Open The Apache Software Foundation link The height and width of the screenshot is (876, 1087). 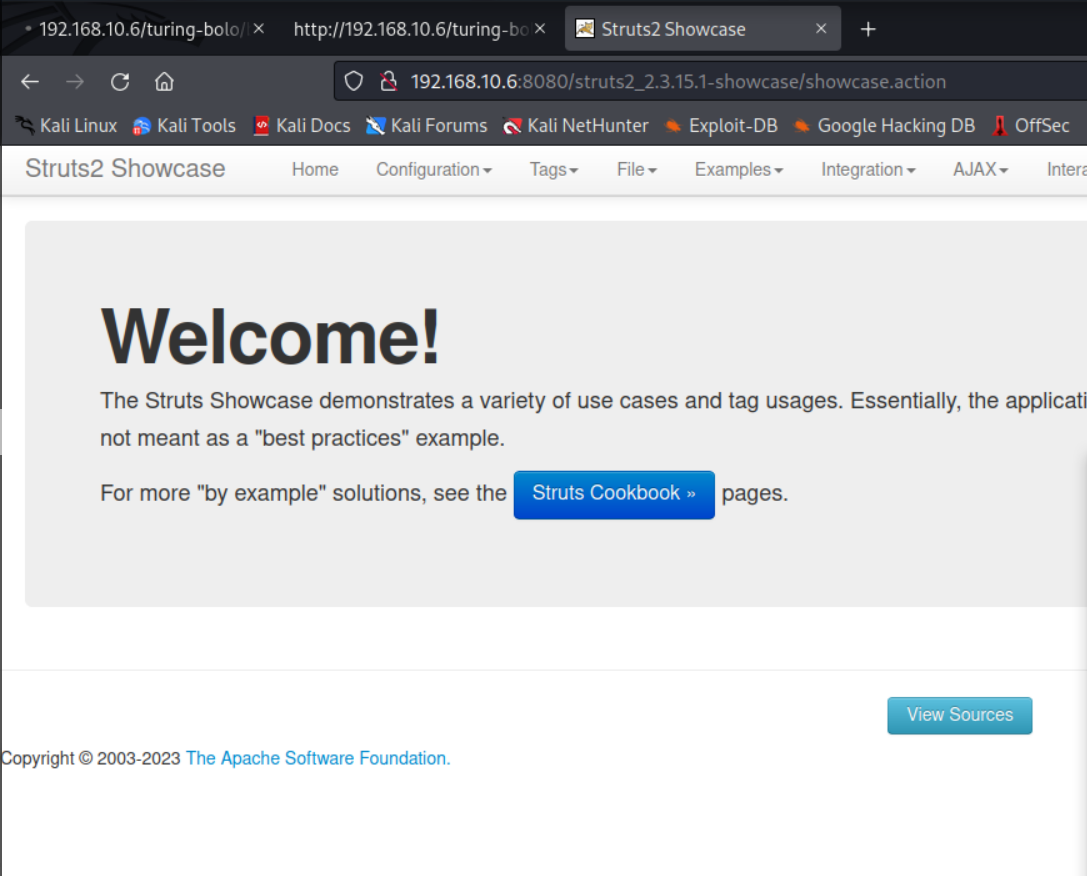click(x=318, y=758)
